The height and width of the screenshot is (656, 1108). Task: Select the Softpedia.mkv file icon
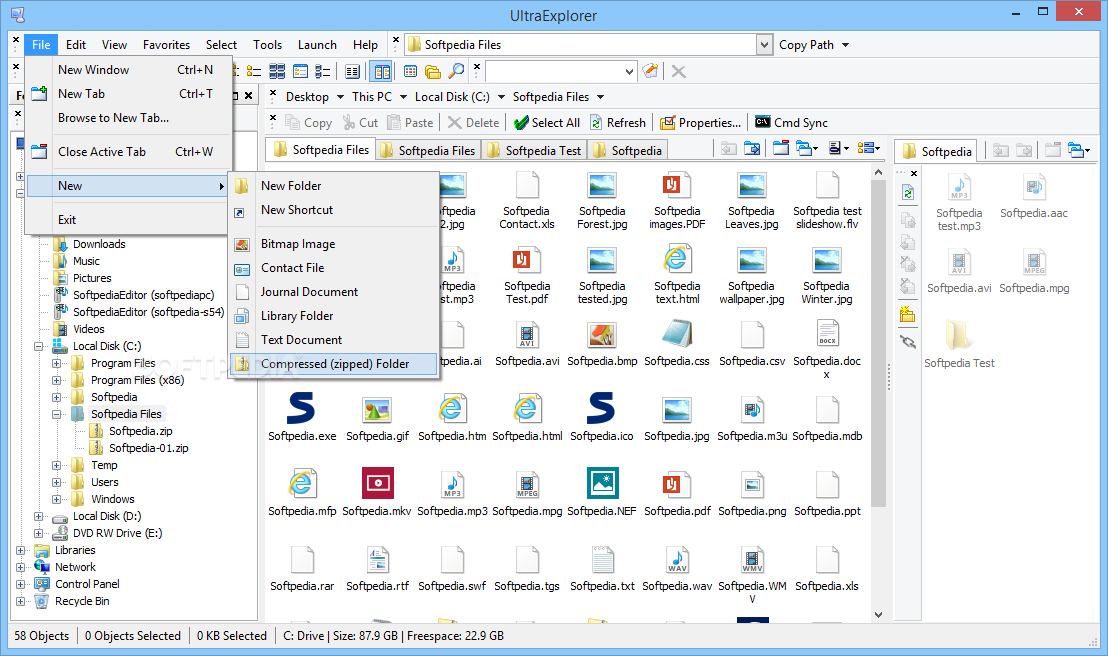pos(377,484)
